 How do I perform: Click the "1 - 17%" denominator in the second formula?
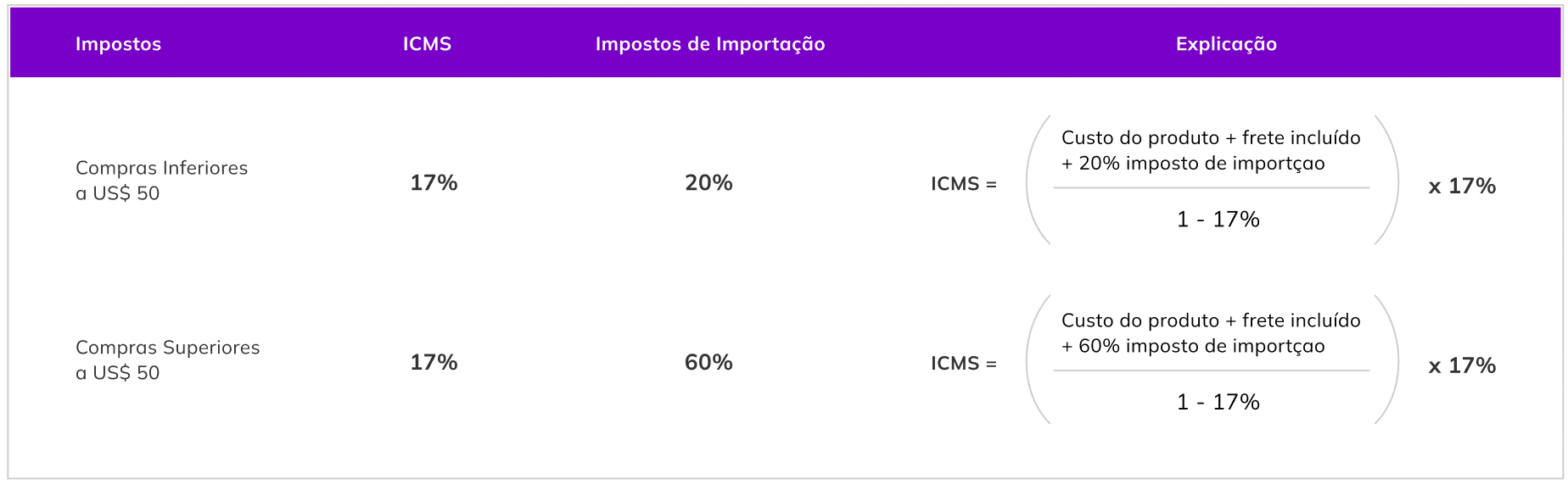coord(1218,402)
